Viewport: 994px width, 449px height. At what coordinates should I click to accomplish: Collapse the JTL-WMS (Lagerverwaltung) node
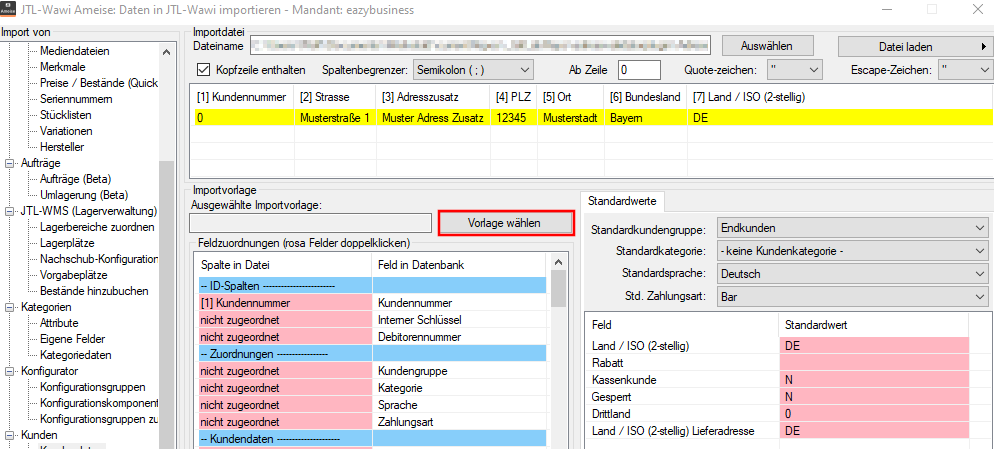pos(10,211)
